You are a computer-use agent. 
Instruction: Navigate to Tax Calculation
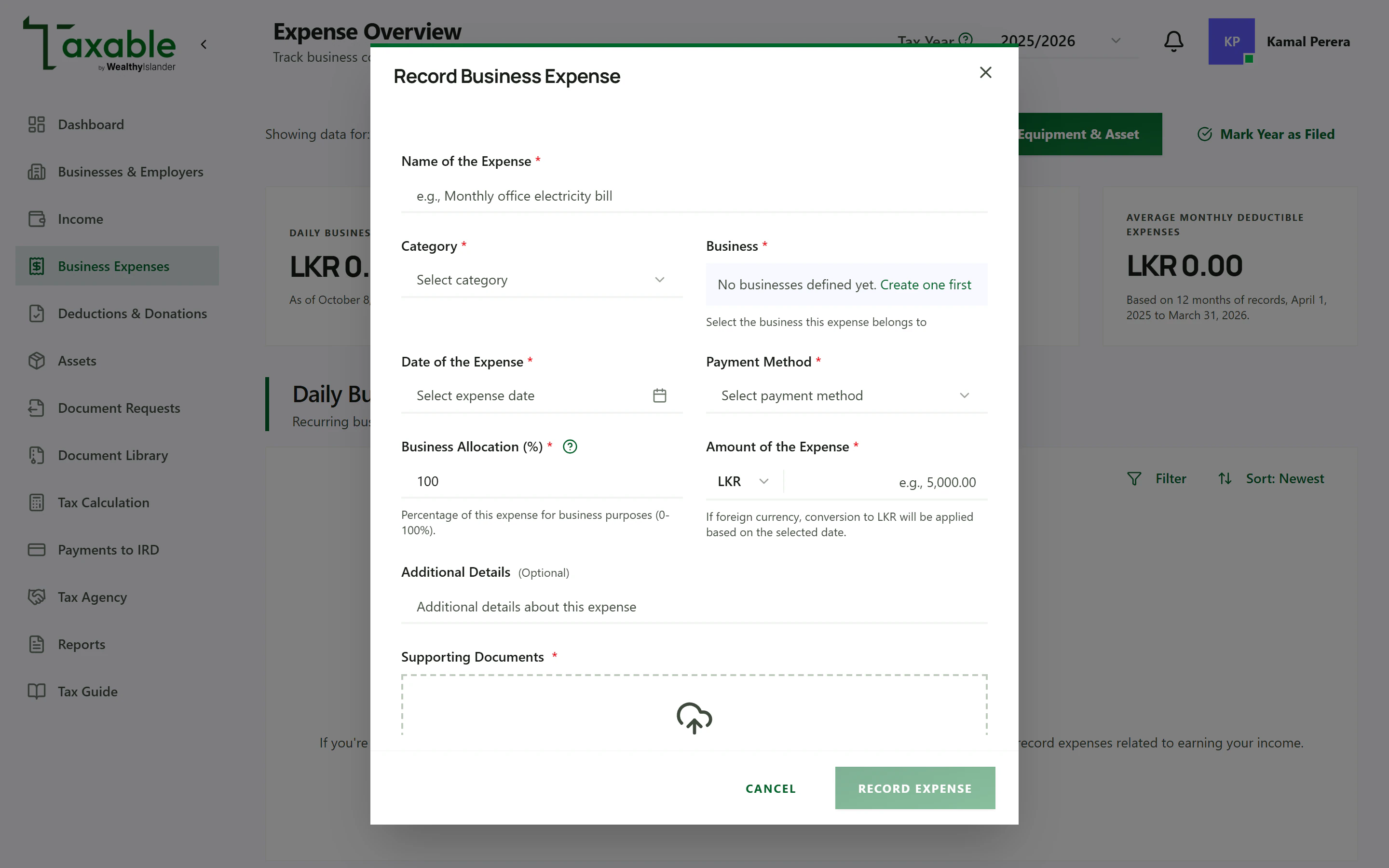pos(117,502)
